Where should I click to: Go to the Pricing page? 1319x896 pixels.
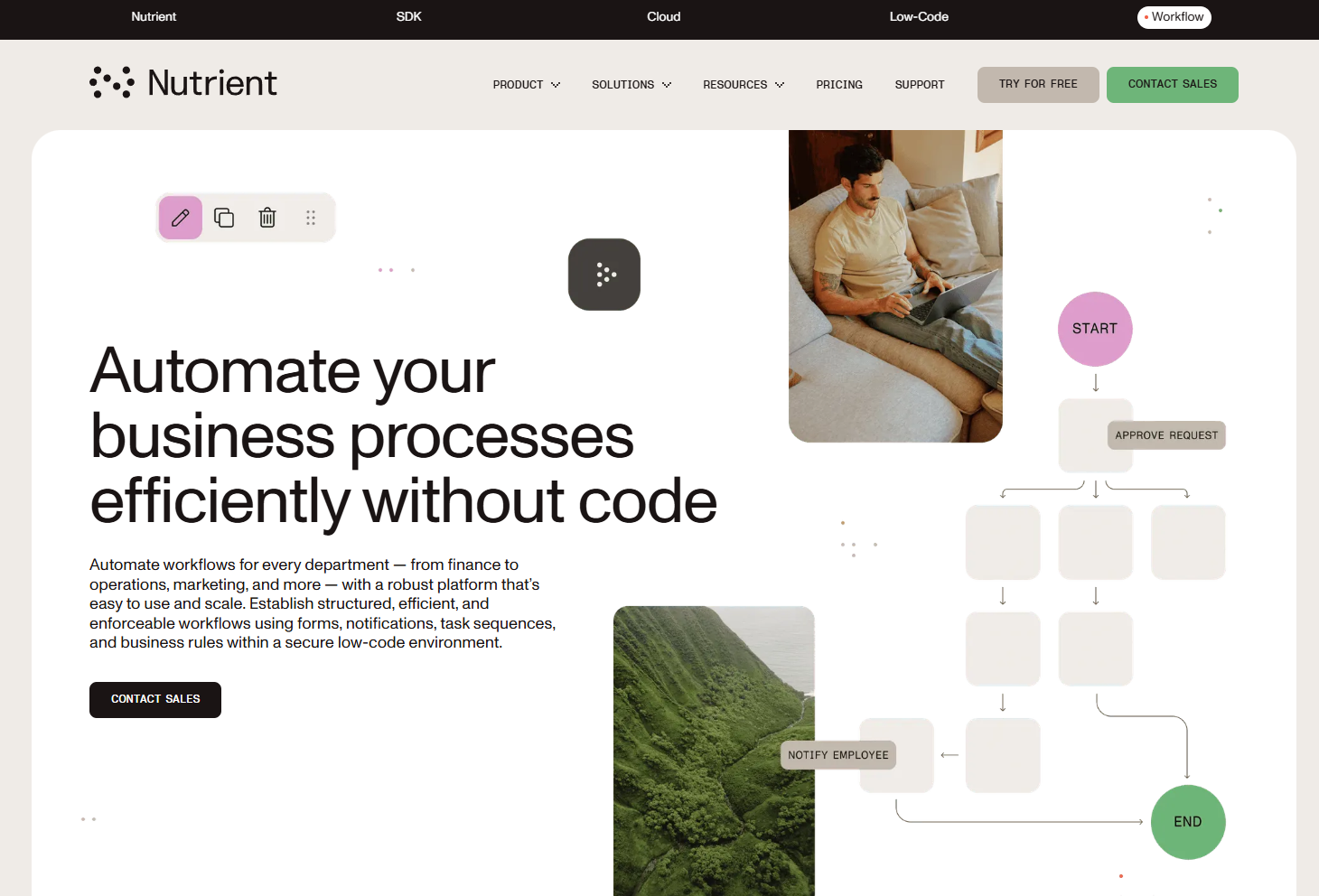[x=839, y=85]
